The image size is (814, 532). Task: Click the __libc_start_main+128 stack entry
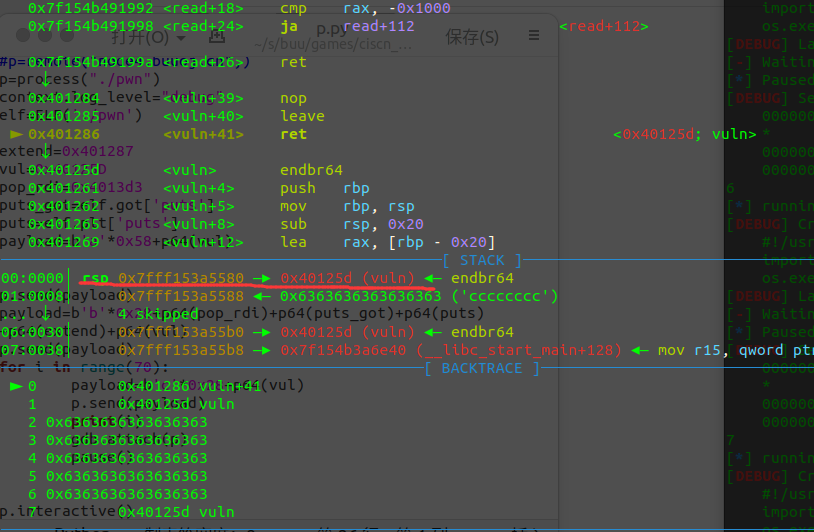(x=451, y=350)
